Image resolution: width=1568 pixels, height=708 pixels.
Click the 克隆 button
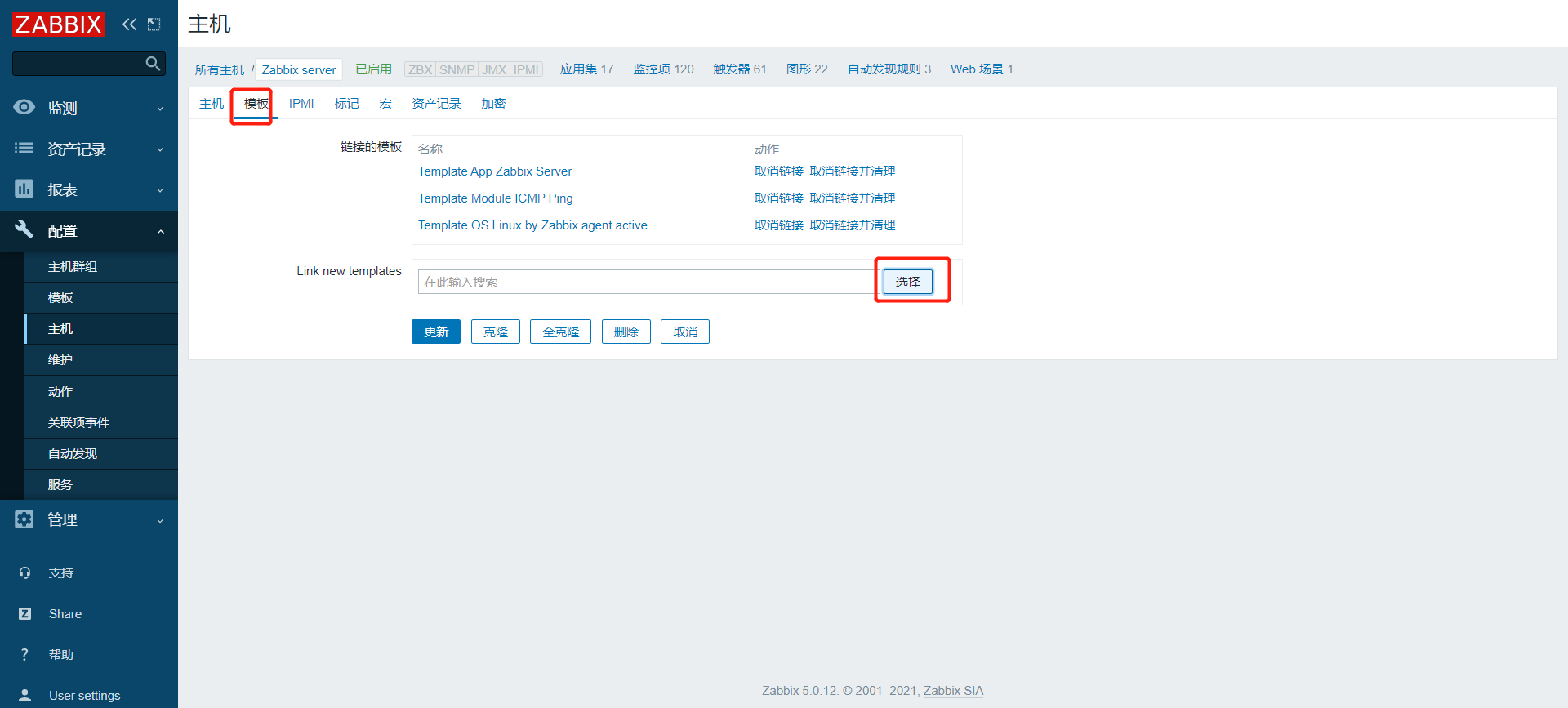point(496,332)
